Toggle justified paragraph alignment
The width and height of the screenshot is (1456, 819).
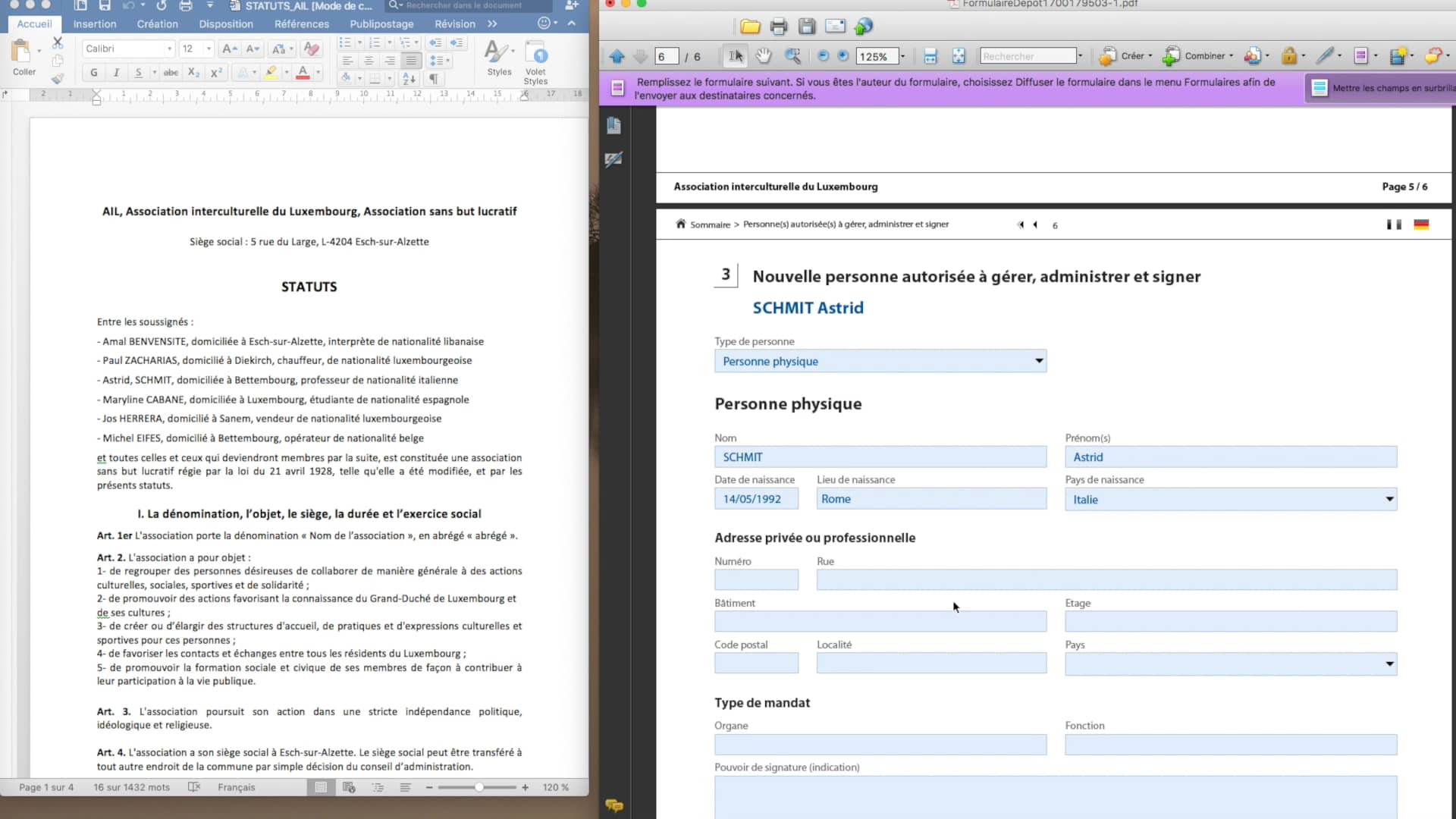[x=411, y=61]
